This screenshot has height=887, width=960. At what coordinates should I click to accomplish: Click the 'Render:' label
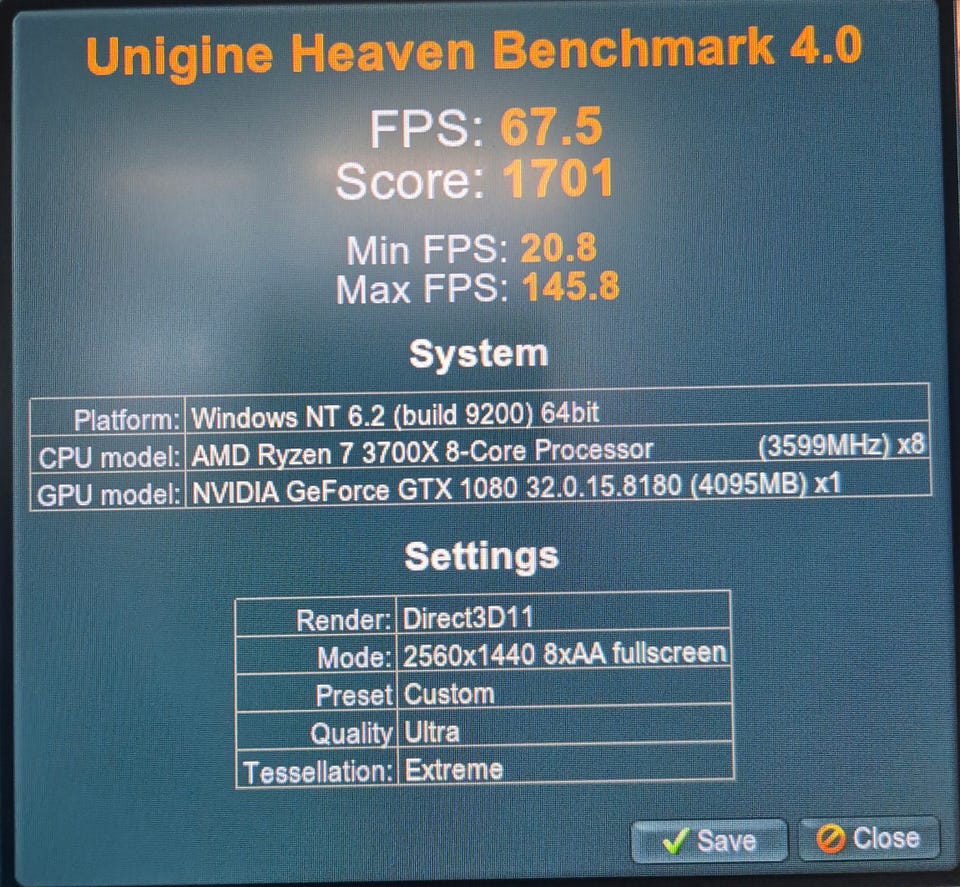[x=343, y=620]
